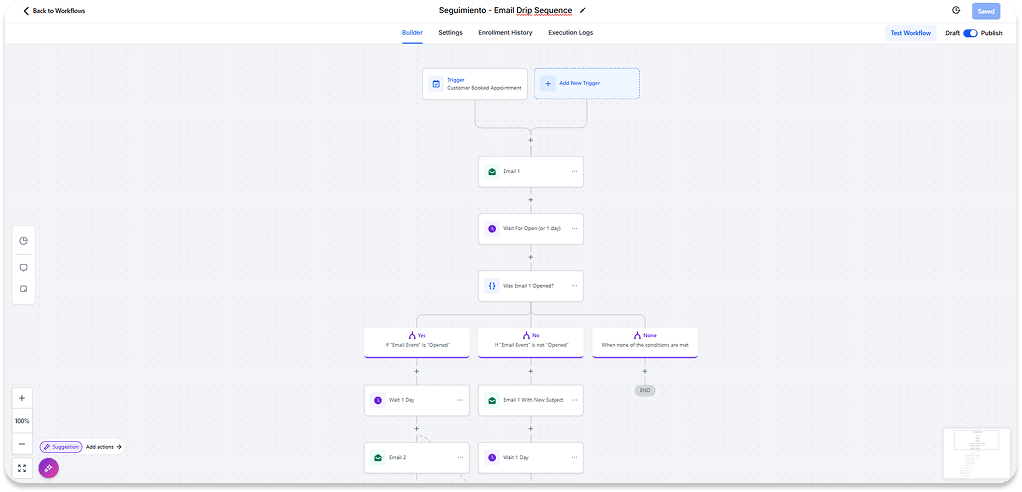Click the fit-to-screen expand icon
The height and width of the screenshot is (492, 1022).
[22, 467]
